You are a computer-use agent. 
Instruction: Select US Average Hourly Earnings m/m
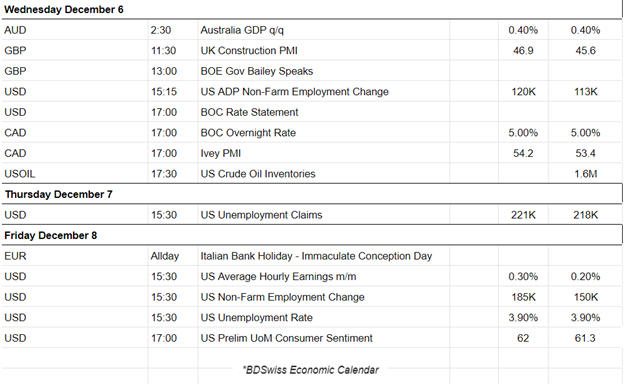(278, 277)
